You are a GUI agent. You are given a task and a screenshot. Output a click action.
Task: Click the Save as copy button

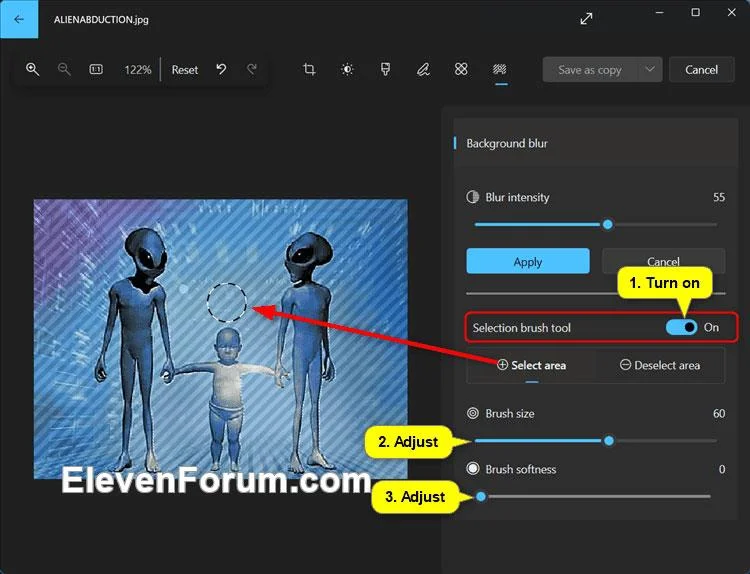point(590,70)
